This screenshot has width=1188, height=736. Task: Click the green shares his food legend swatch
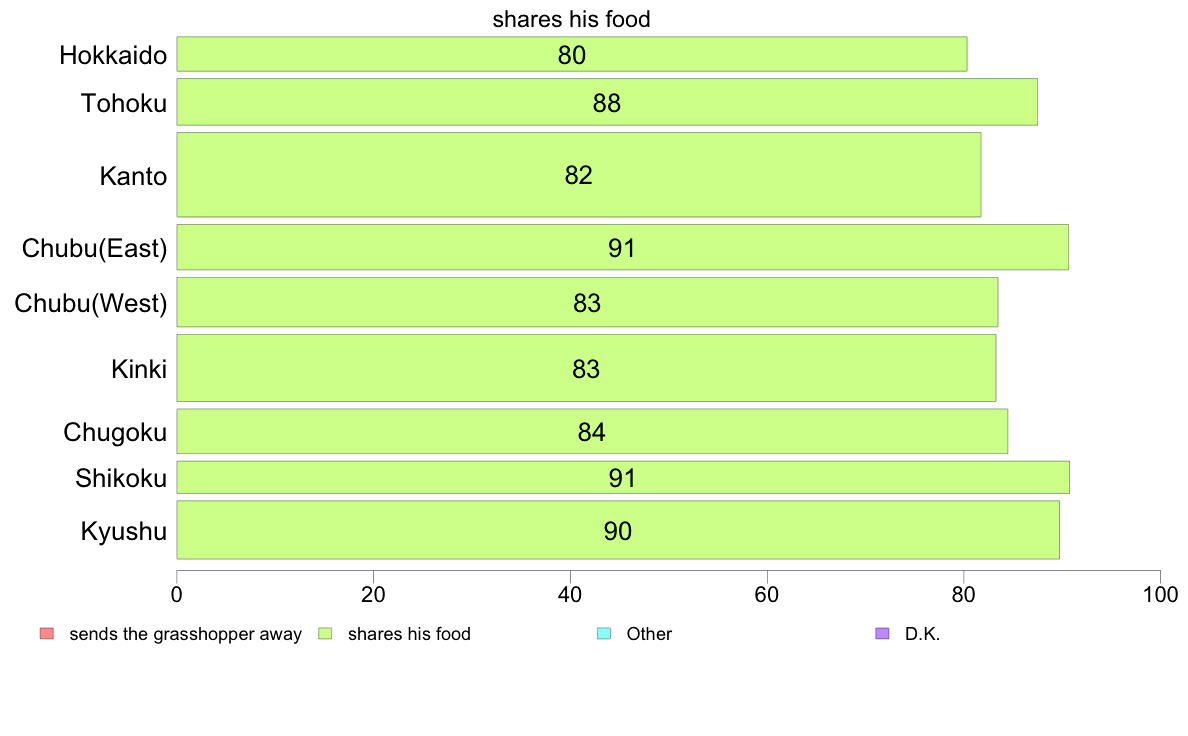[x=325, y=634]
